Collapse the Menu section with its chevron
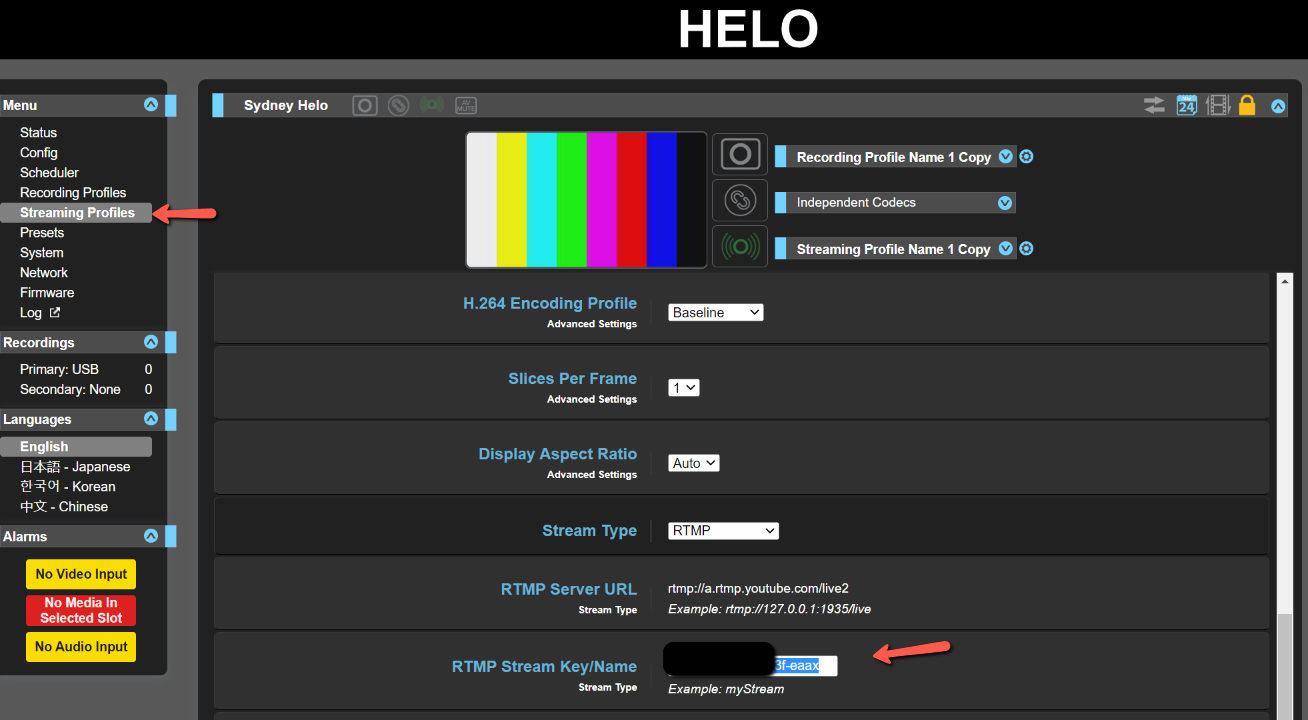 [151, 105]
